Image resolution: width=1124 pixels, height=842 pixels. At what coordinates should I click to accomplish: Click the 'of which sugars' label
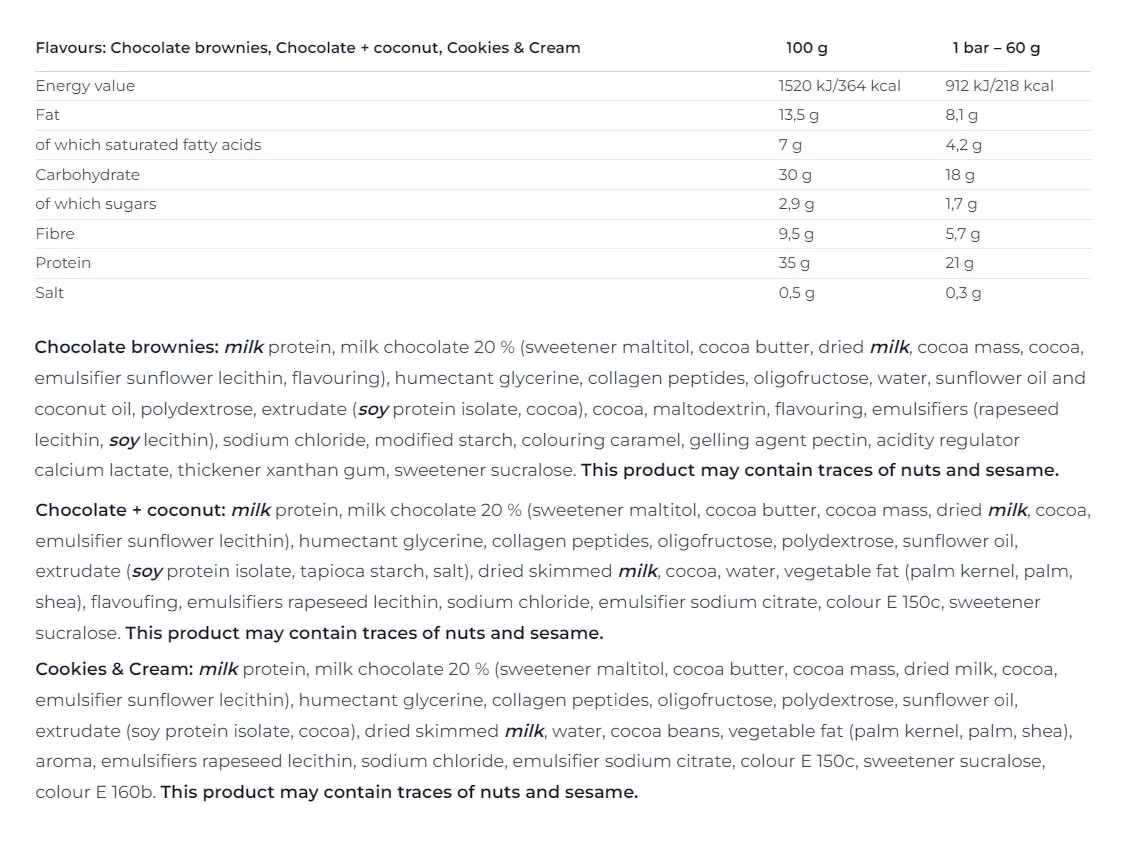pos(96,204)
